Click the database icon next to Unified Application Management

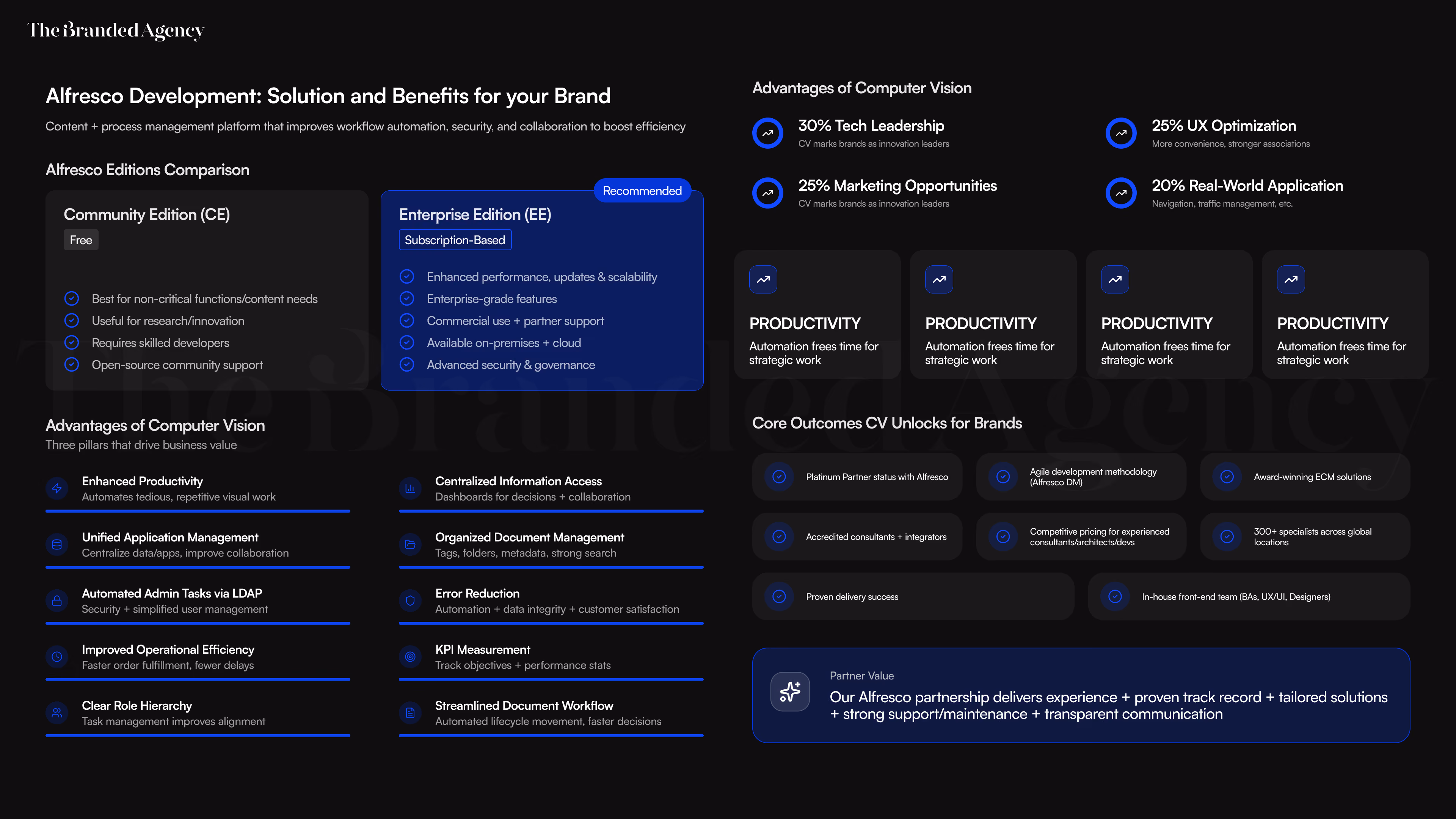tap(57, 544)
